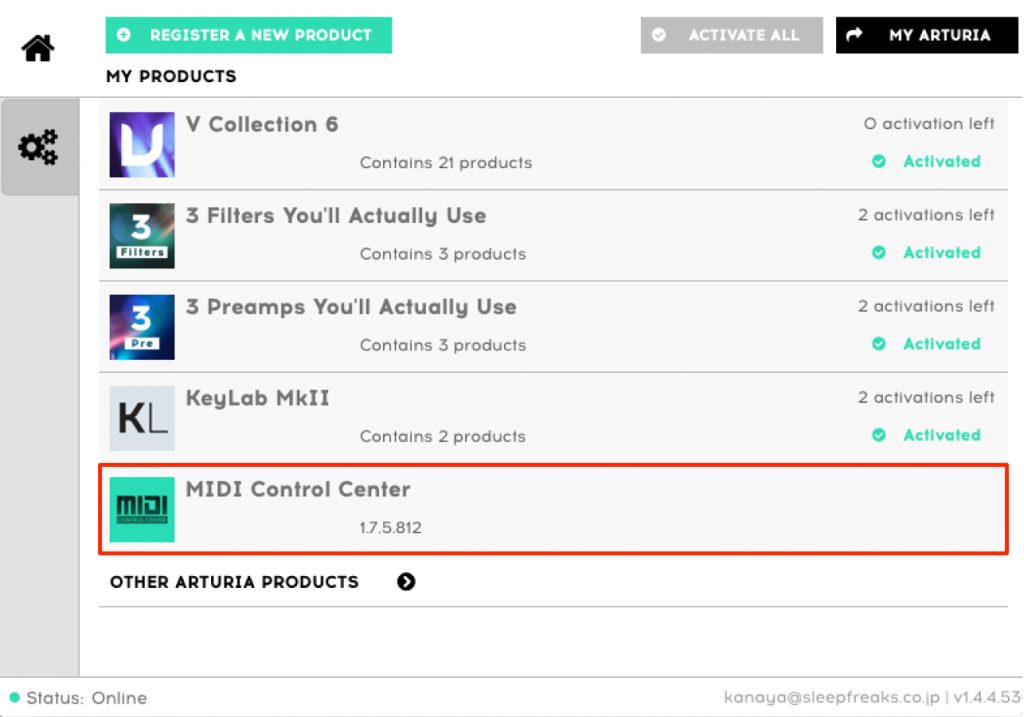Select the My Products heading
The width and height of the screenshot is (1024, 717).
[x=171, y=76]
